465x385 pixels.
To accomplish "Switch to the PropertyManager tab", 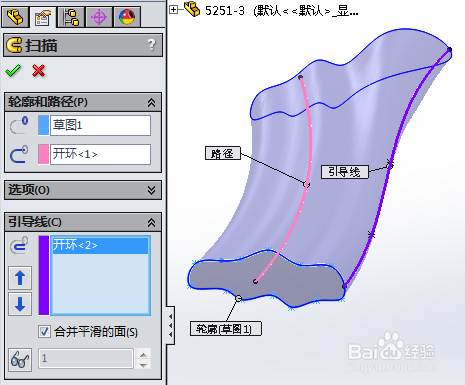I will [43, 17].
